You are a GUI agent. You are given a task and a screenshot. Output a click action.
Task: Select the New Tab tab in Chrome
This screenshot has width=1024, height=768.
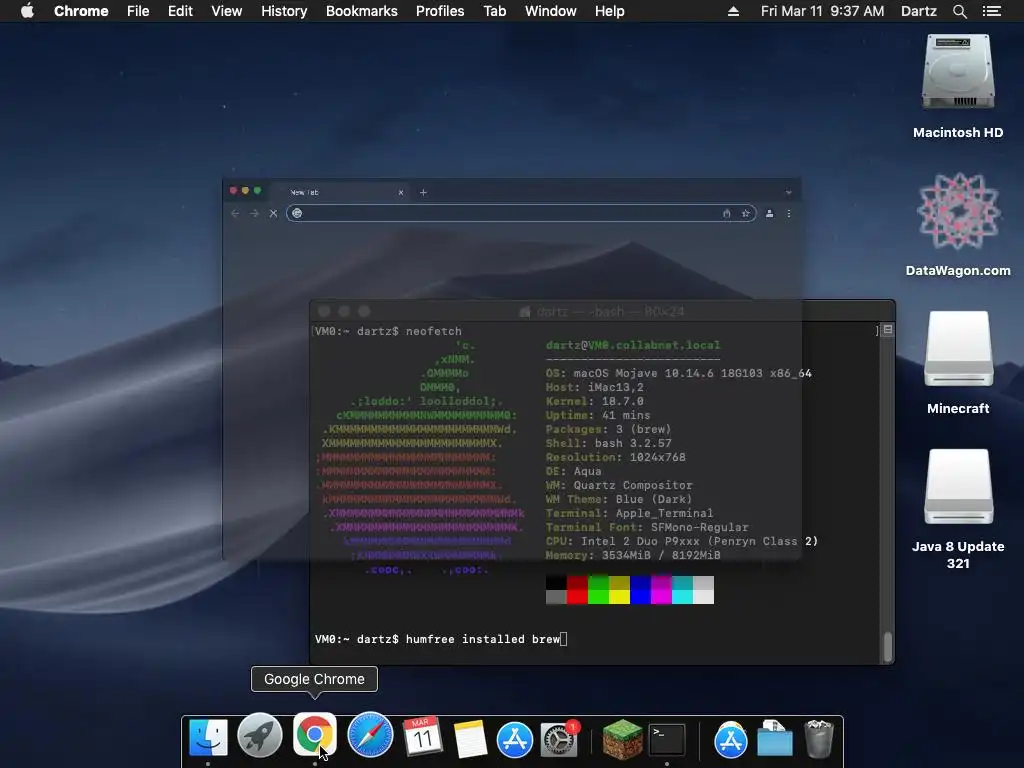click(x=342, y=193)
